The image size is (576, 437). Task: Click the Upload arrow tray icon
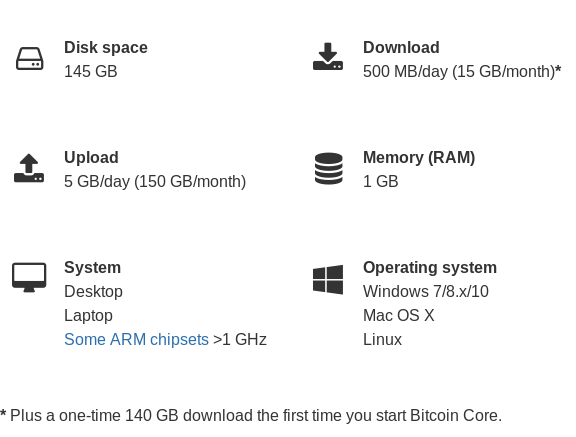(29, 168)
